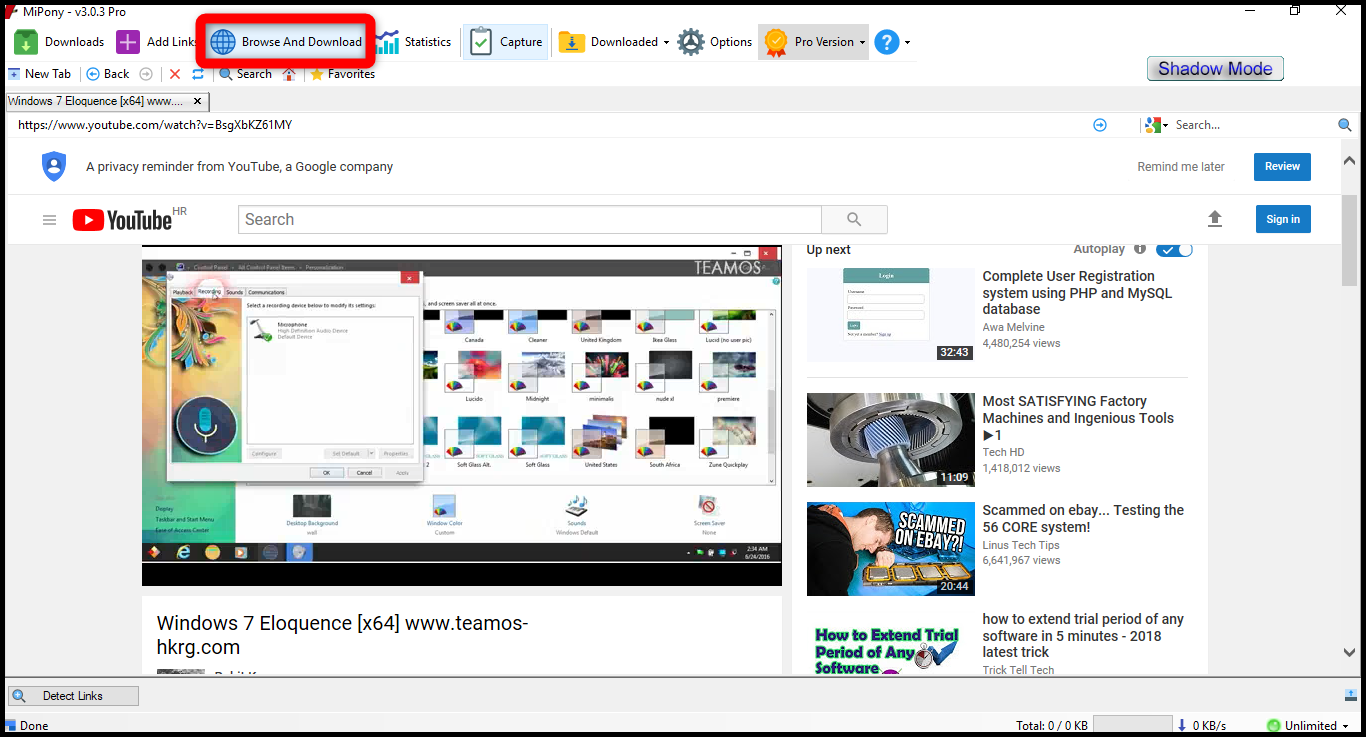
Task: Open Most SATISFYING Factory Machines title
Action: 1078,418
